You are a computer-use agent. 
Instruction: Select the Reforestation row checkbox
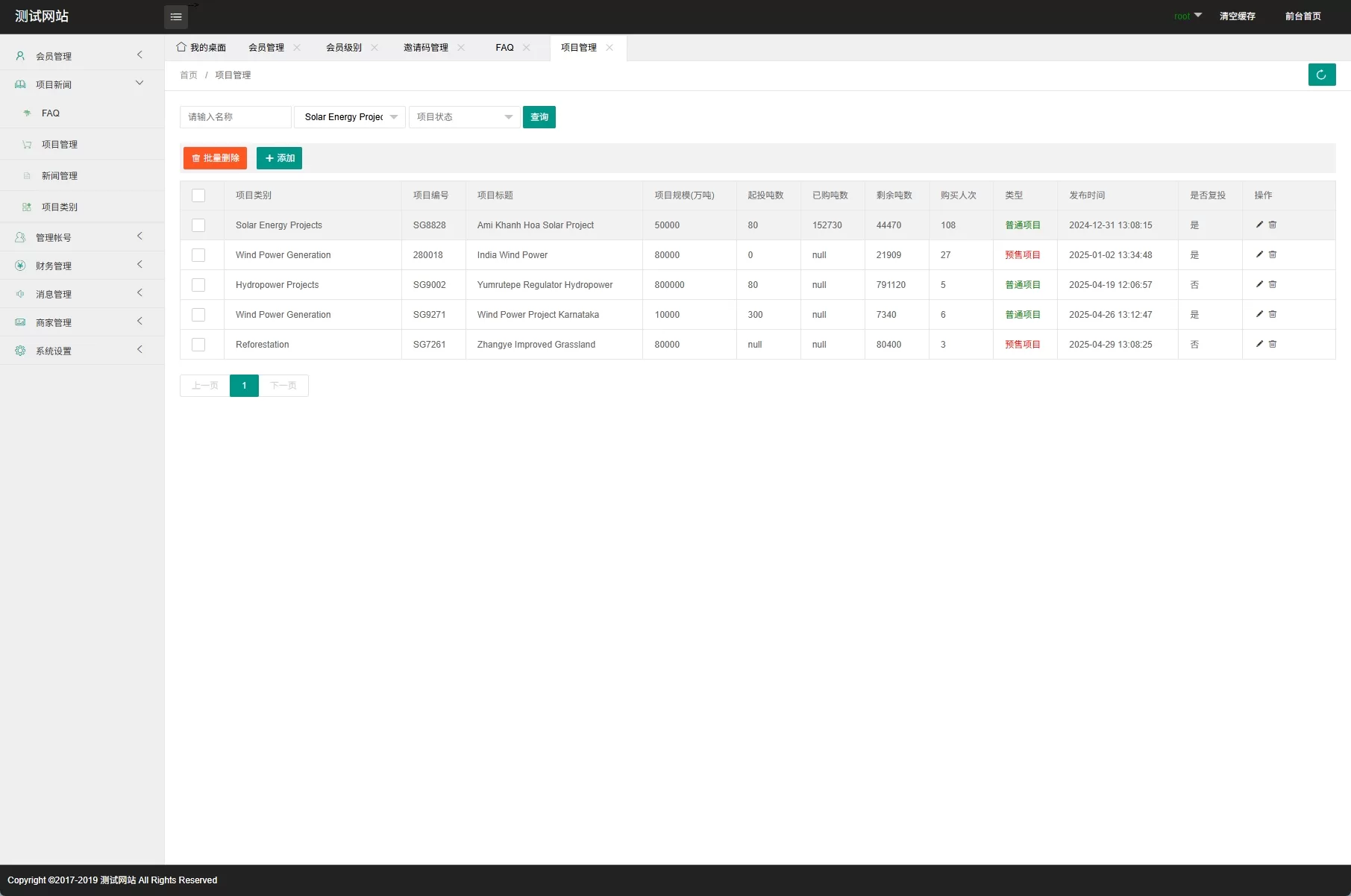click(198, 345)
